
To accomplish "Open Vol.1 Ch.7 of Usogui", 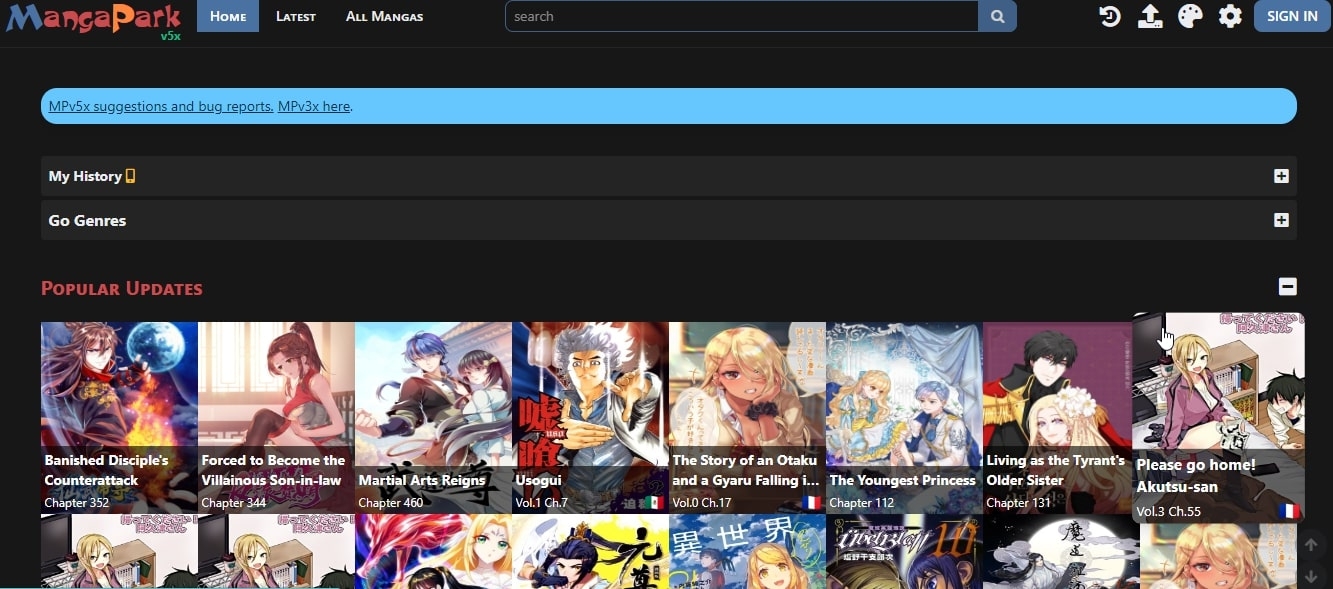I will (541, 503).
